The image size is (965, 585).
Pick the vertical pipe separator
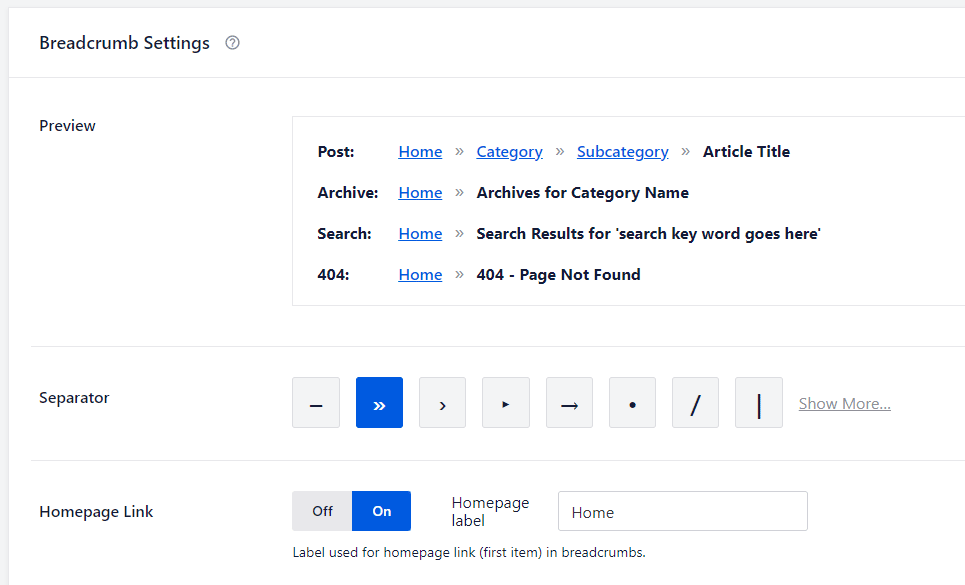(x=759, y=403)
